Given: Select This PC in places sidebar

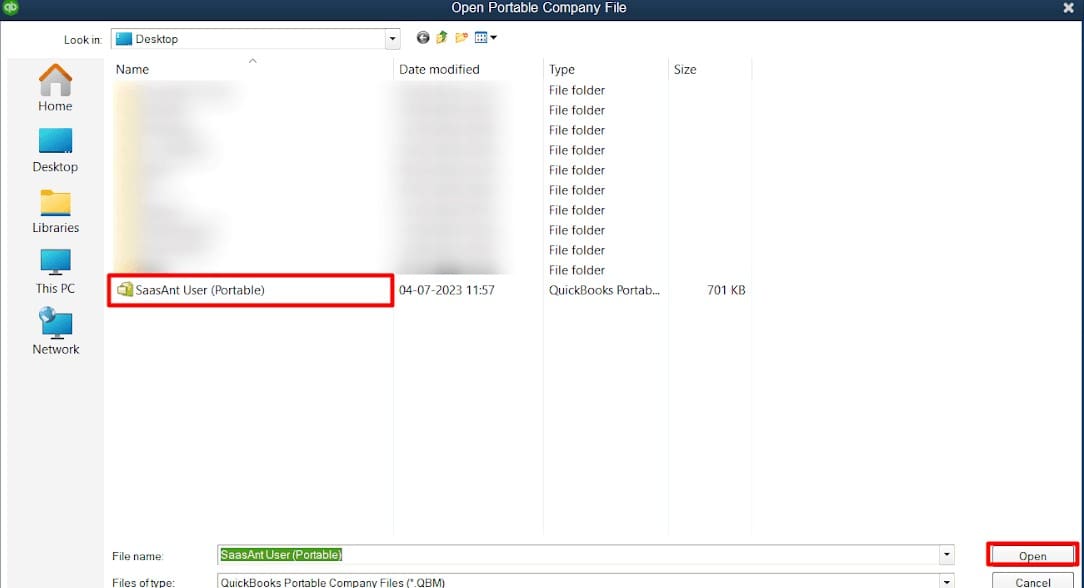Looking at the screenshot, I should (x=55, y=272).
